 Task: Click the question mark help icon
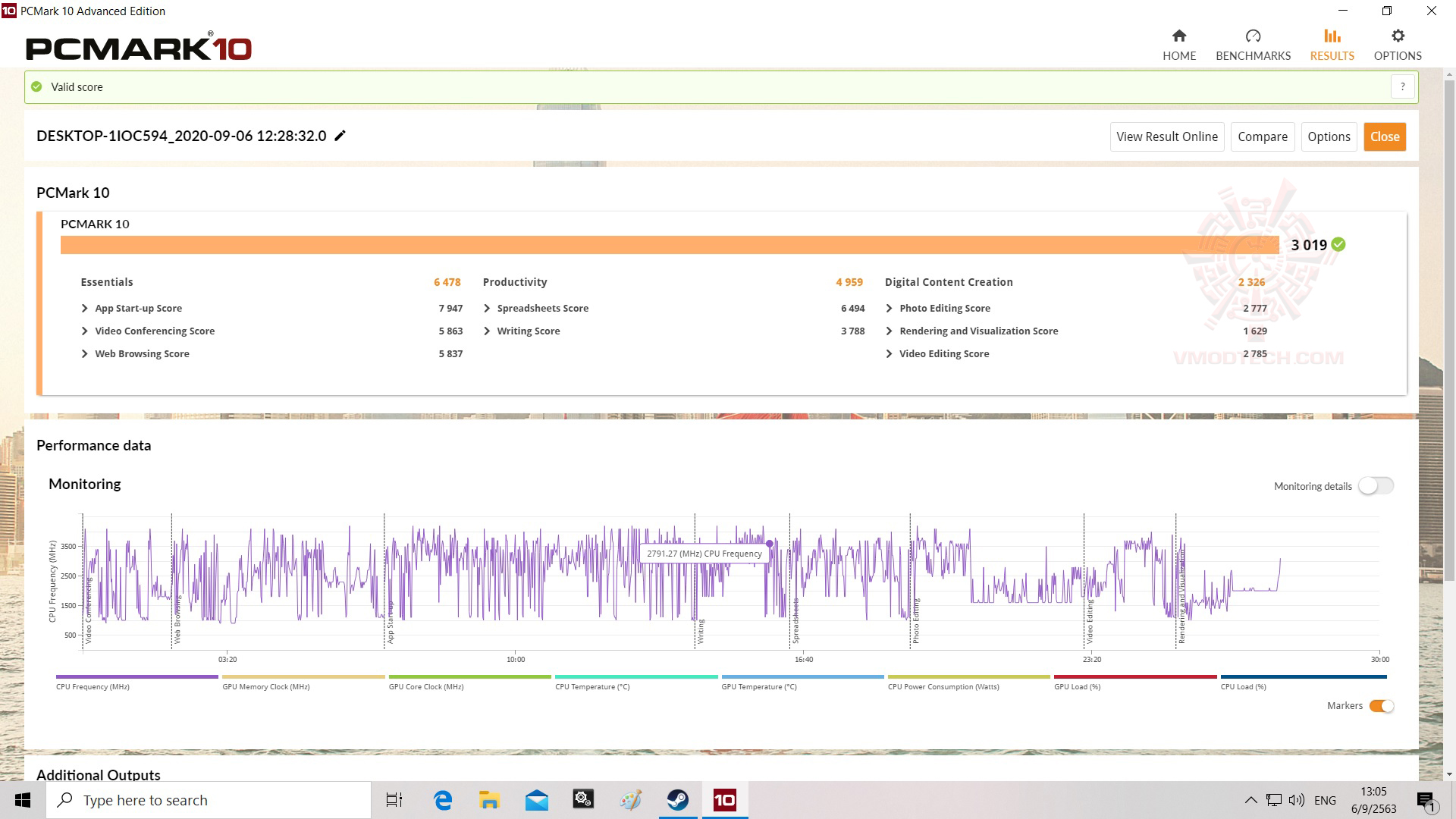1402,86
